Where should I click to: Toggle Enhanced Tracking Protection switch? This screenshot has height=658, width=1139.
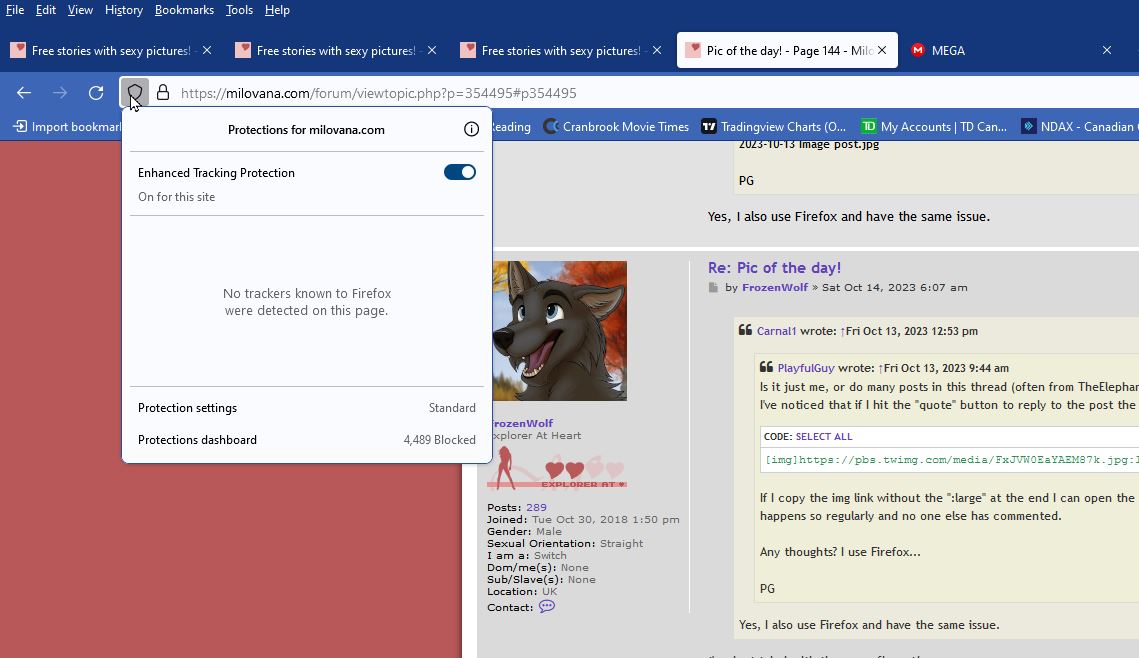click(460, 172)
